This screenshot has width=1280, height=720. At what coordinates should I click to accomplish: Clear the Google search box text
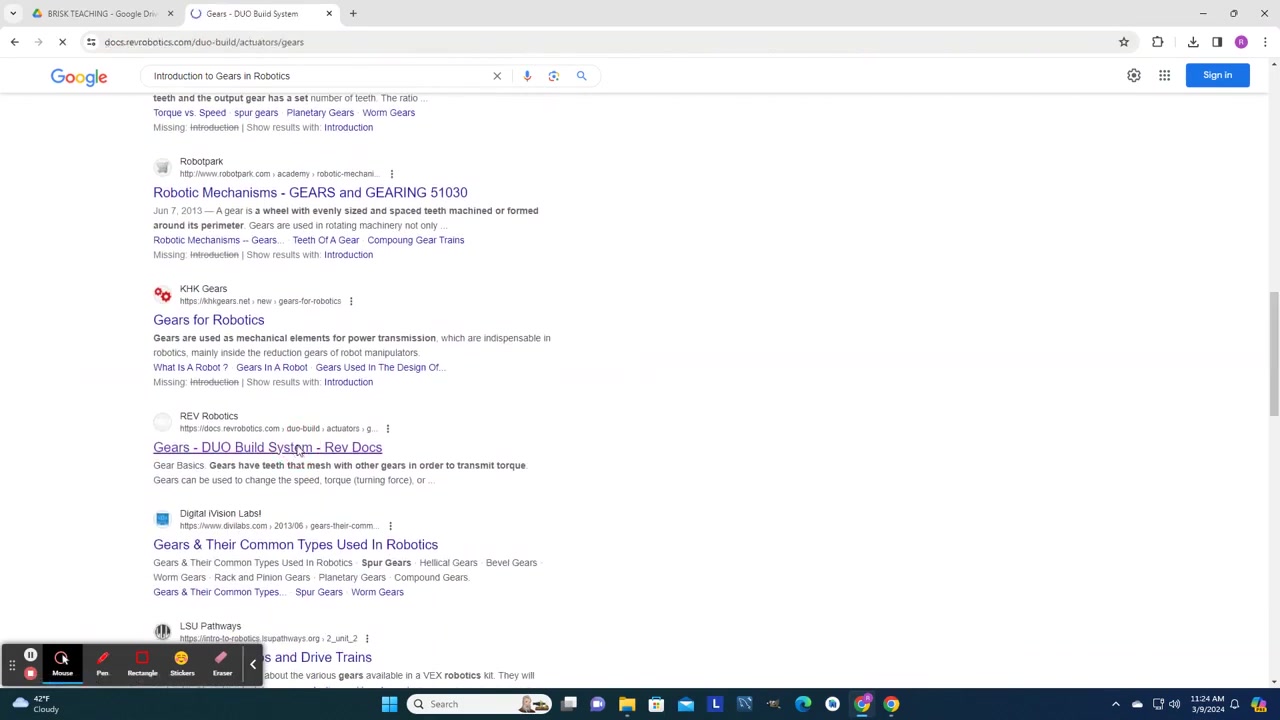(x=497, y=76)
